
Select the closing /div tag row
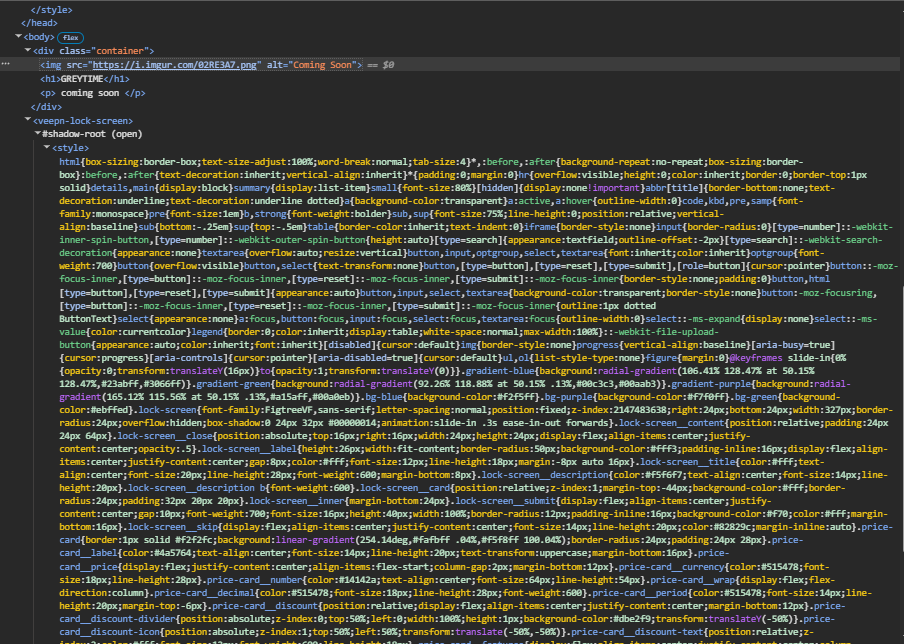point(46,107)
